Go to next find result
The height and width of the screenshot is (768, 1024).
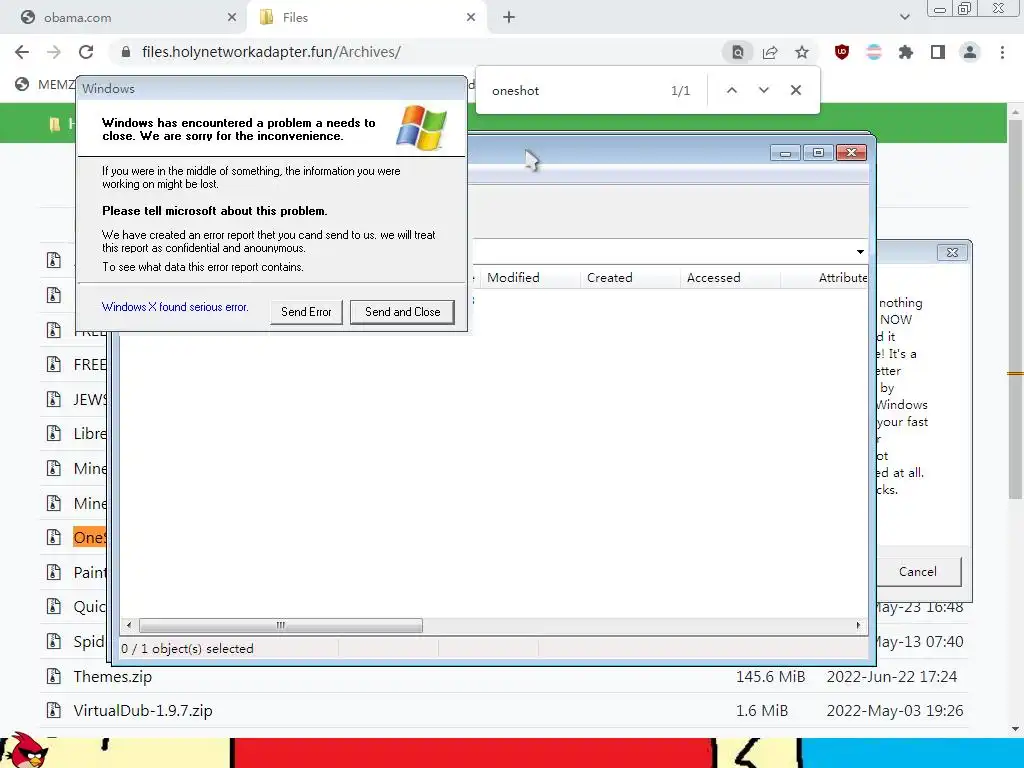pyautogui.click(x=764, y=90)
